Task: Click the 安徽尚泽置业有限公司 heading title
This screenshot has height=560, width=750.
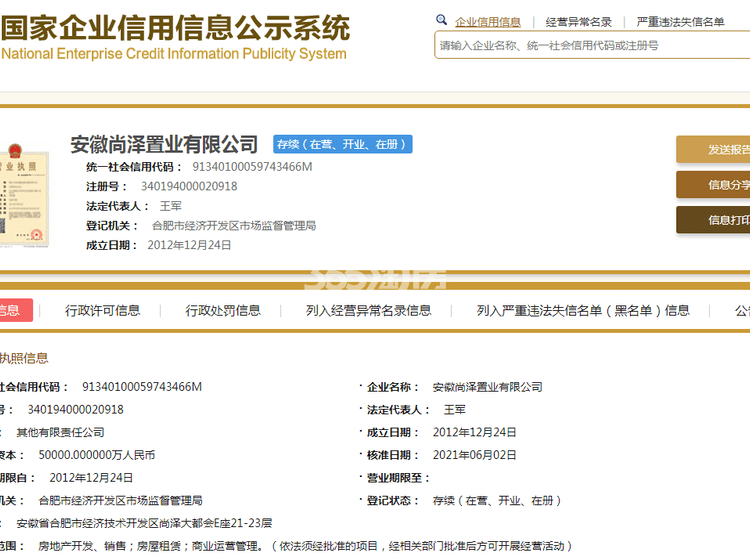Action: 164,145
